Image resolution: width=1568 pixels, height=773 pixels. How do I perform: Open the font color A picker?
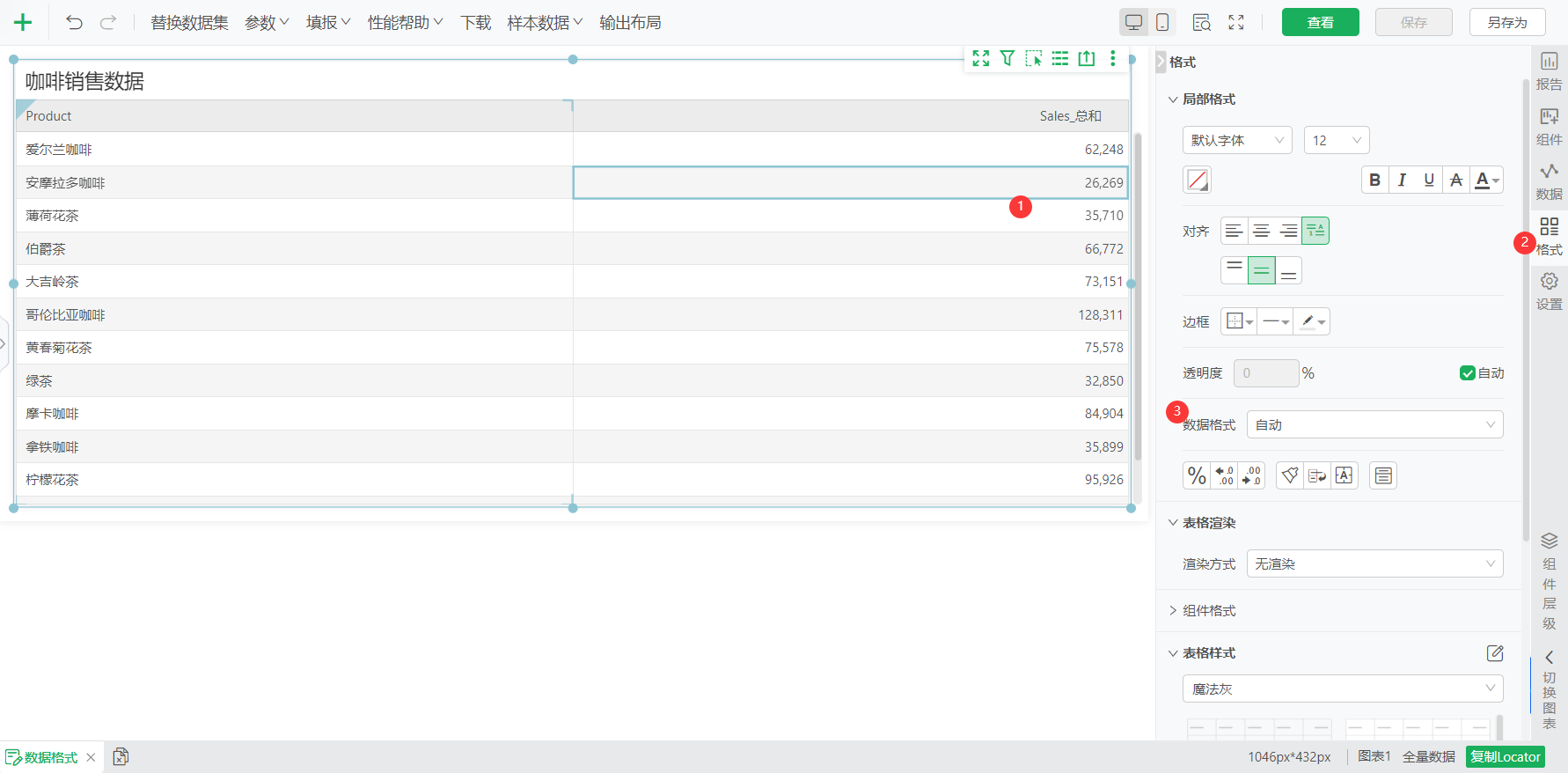[x=1487, y=180]
